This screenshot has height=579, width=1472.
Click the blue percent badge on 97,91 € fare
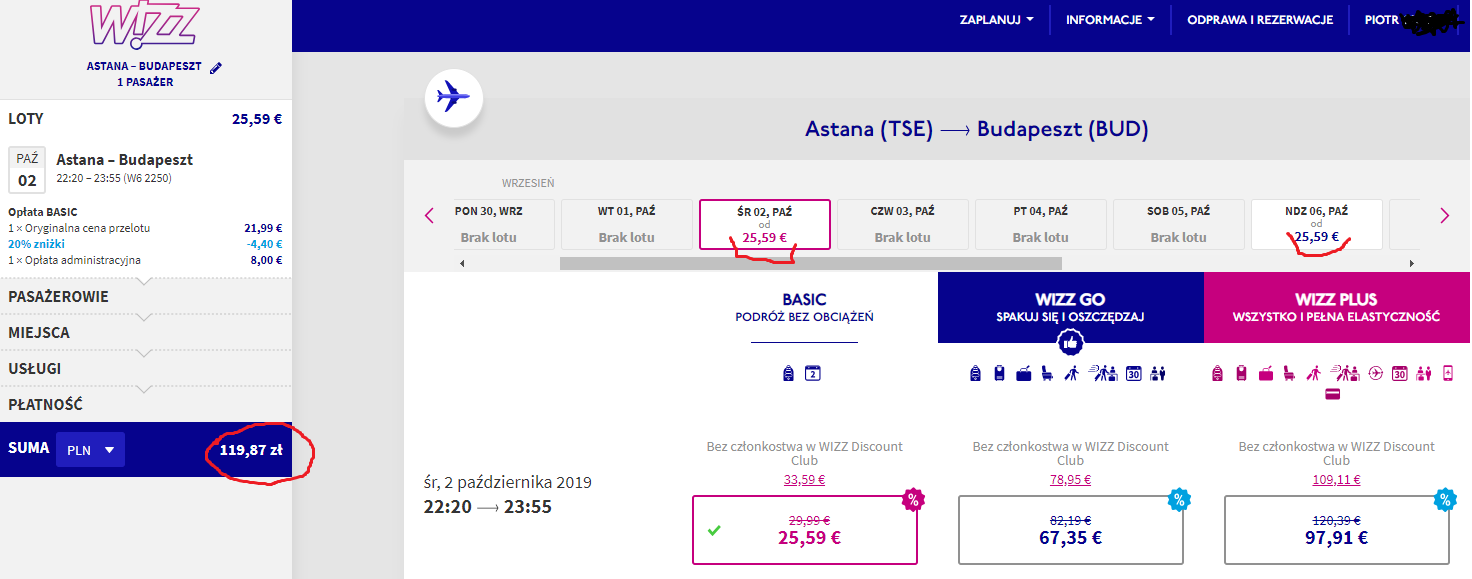(1445, 499)
